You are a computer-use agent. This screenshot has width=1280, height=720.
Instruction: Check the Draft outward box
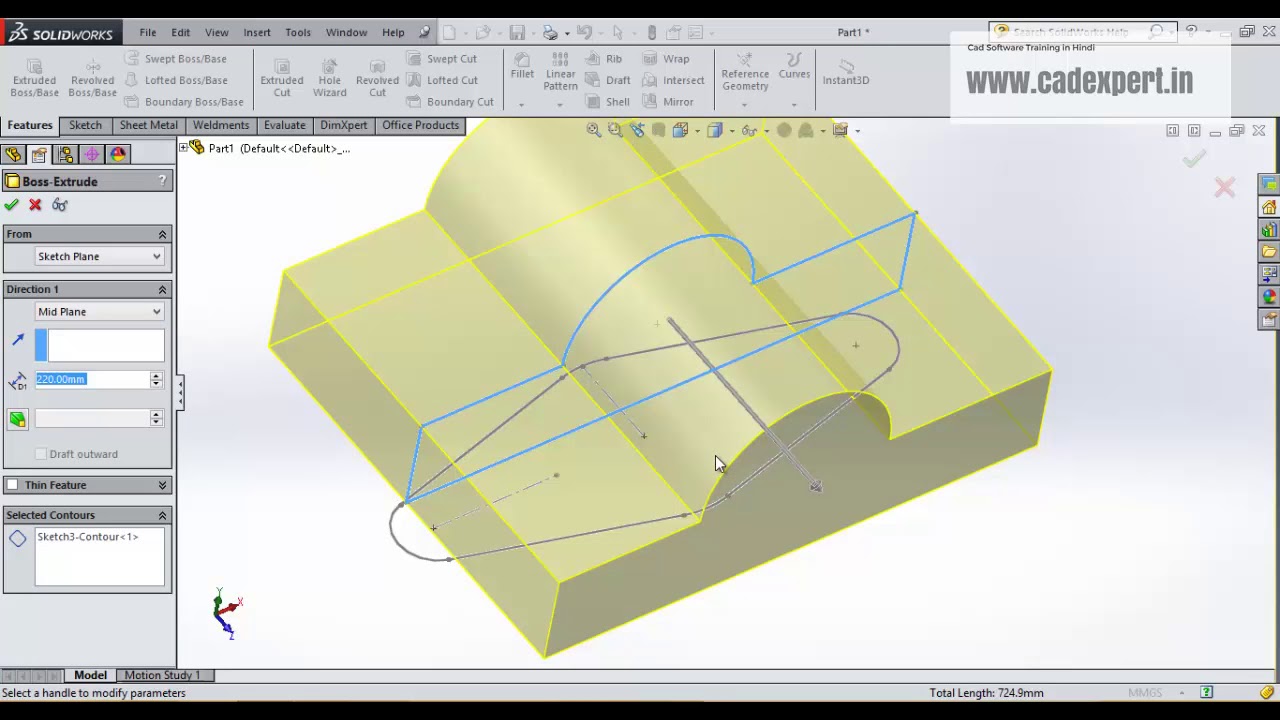click(41, 454)
